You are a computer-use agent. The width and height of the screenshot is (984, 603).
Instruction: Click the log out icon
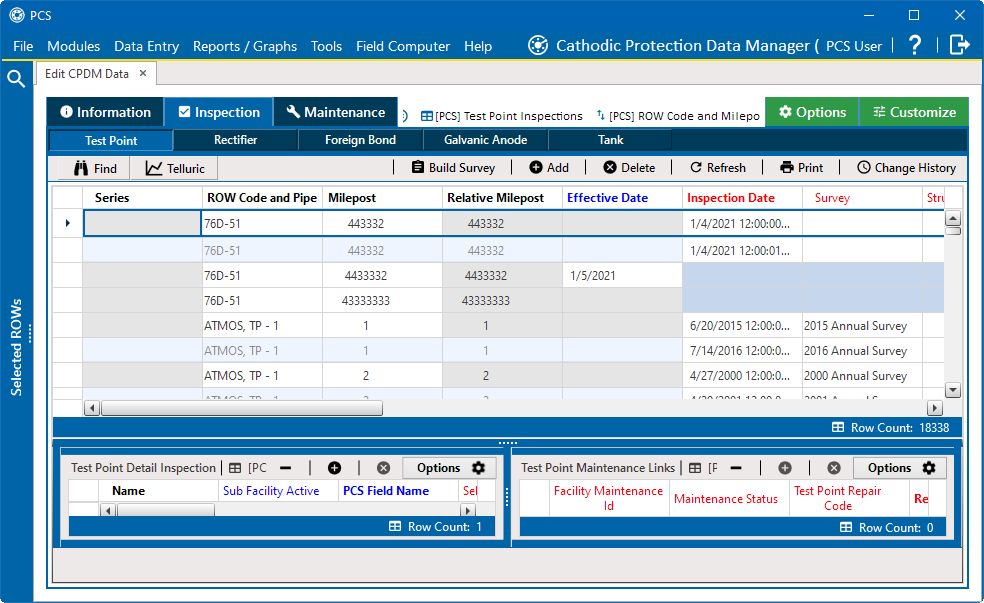pyautogui.click(x=960, y=45)
